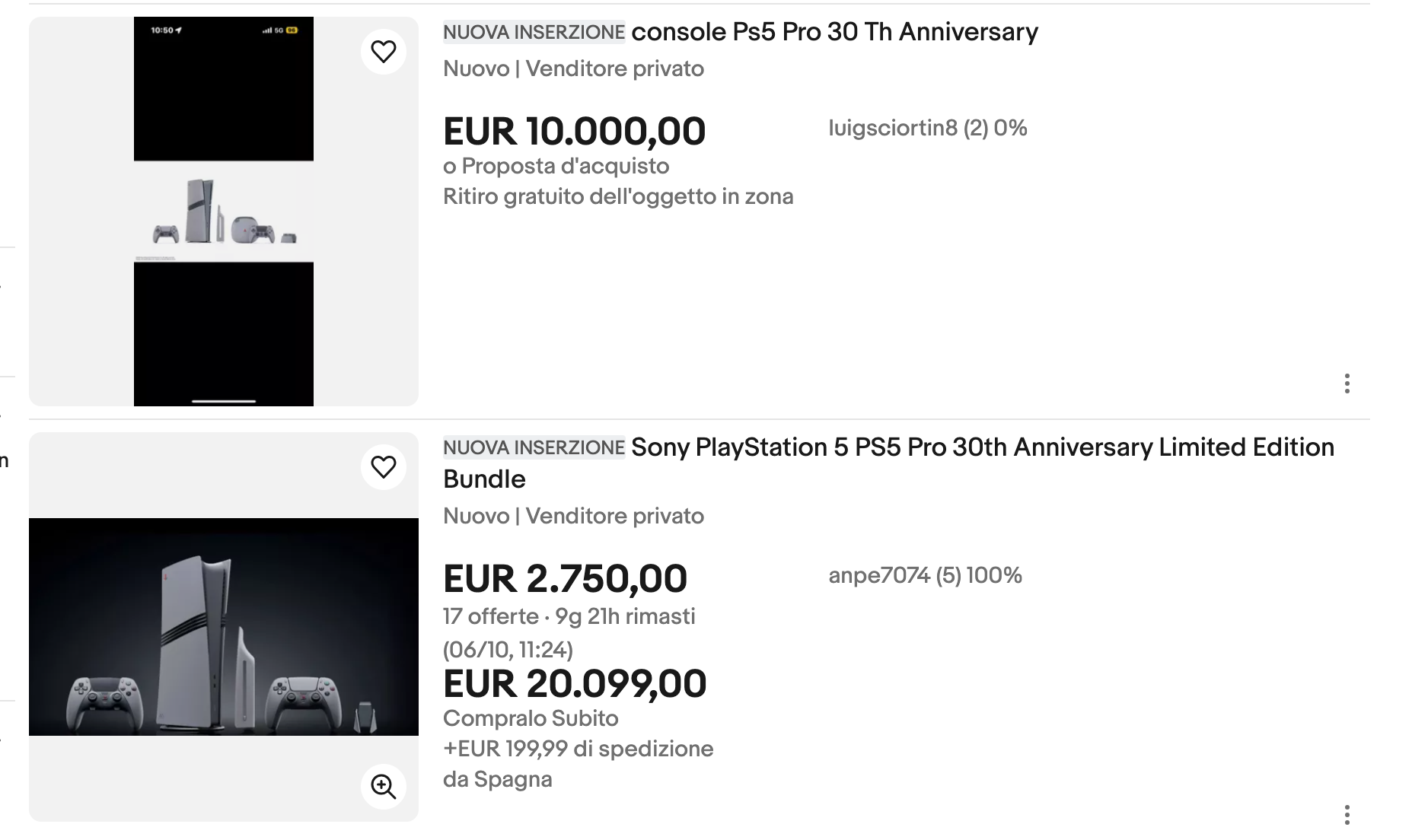
Task: Click 'Compralo Subito' label
Action: click(x=530, y=718)
